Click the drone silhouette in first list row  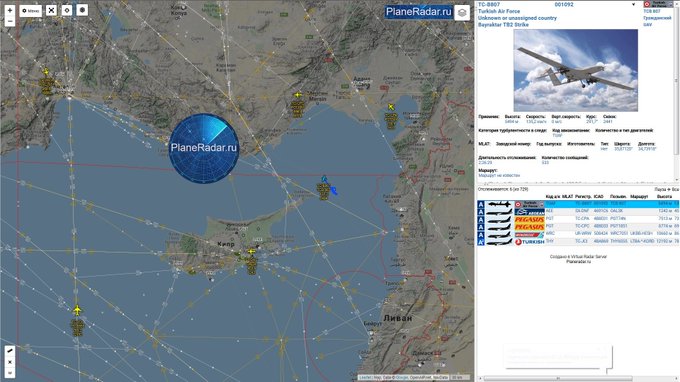click(x=499, y=204)
